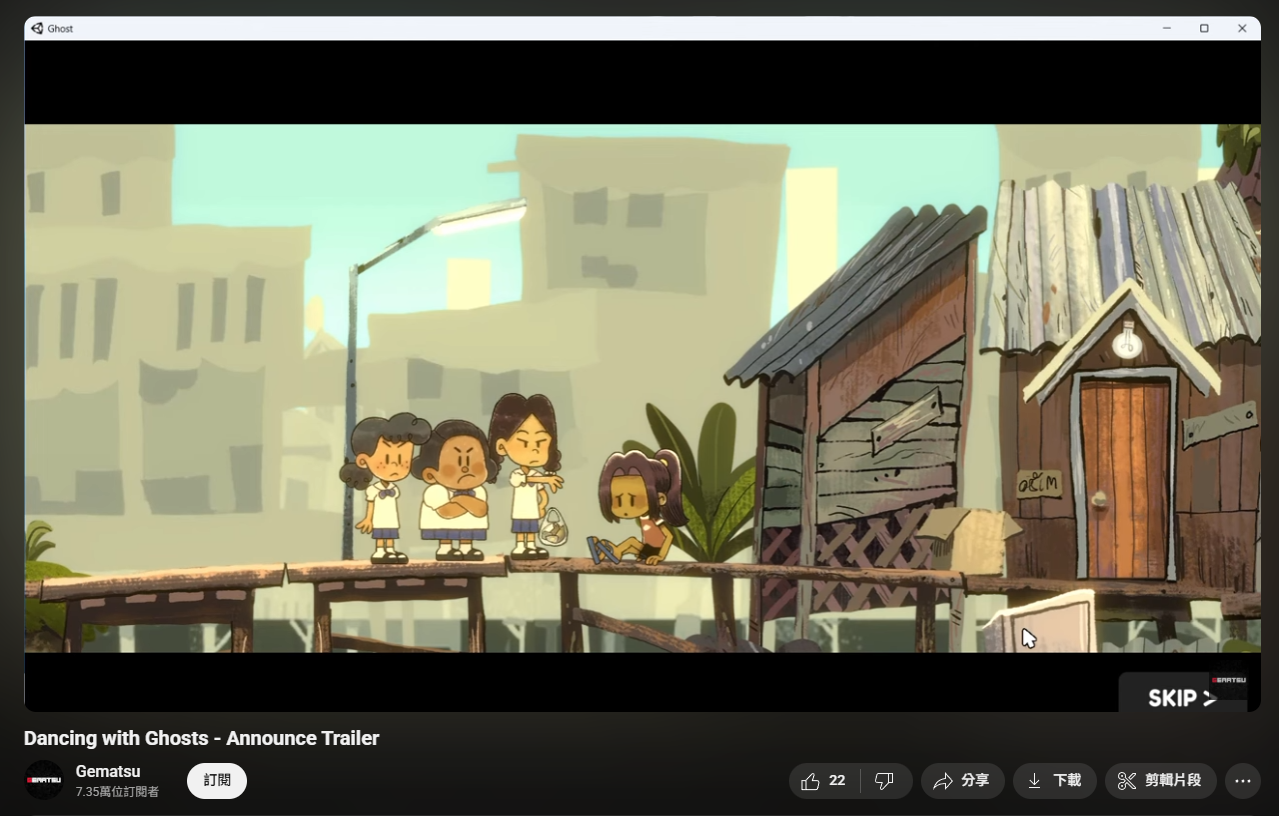Click the thumbs-down dislike icon
This screenshot has height=816, width=1279.
coord(884,781)
